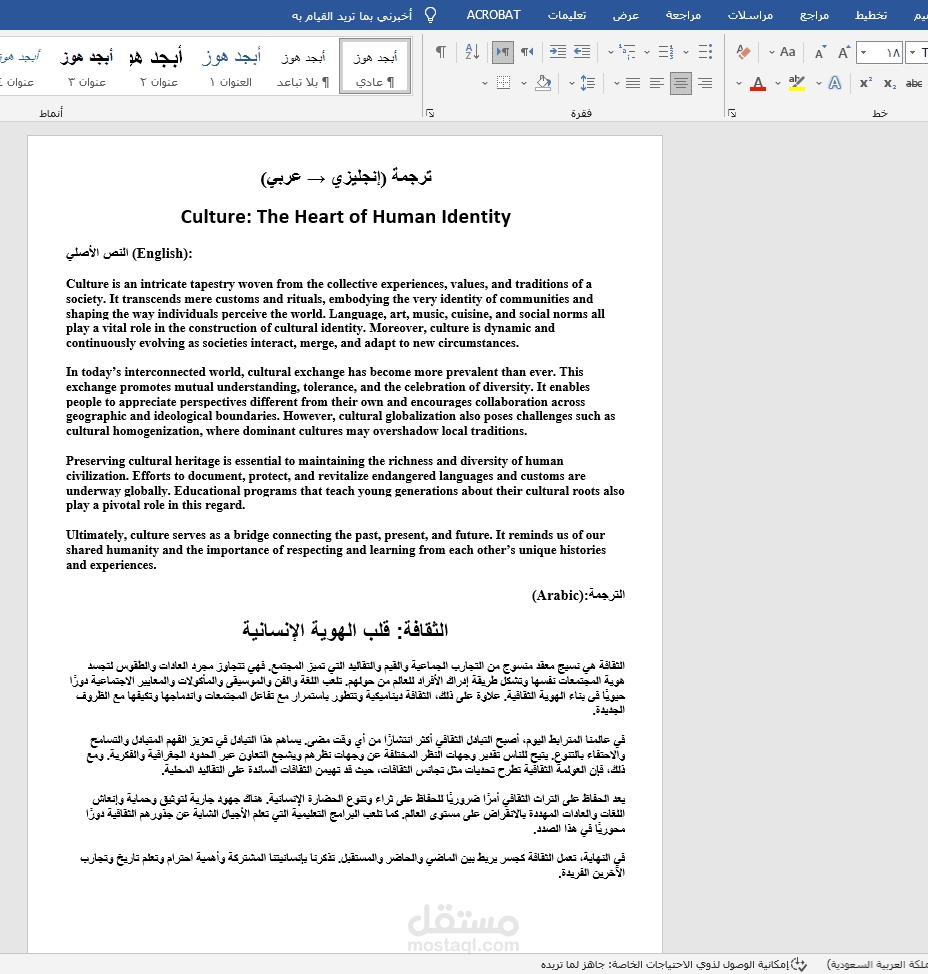Click the Text Effects outlined A icon
The image size is (928, 974).
(835, 83)
